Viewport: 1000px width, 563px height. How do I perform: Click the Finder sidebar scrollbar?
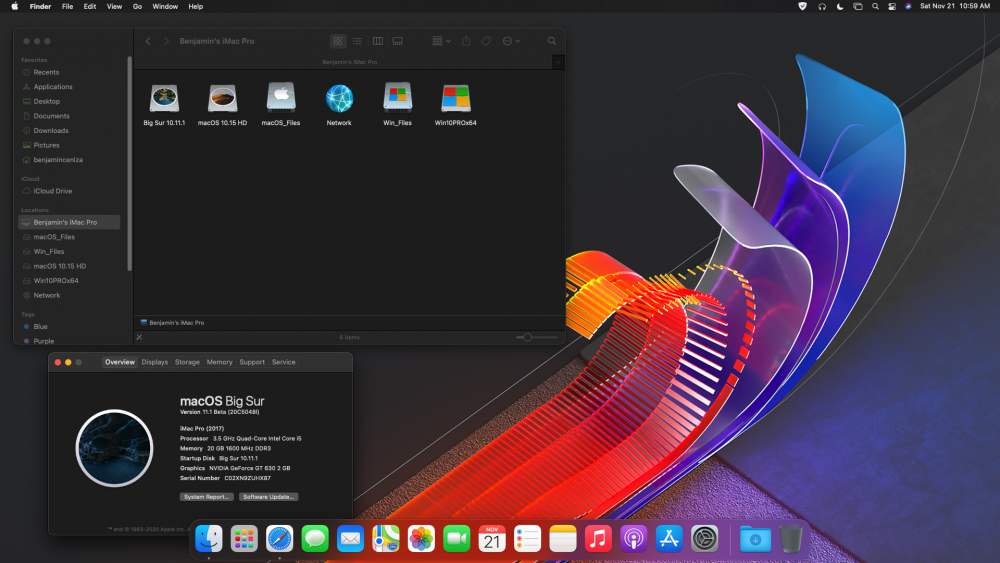pos(129,164)
